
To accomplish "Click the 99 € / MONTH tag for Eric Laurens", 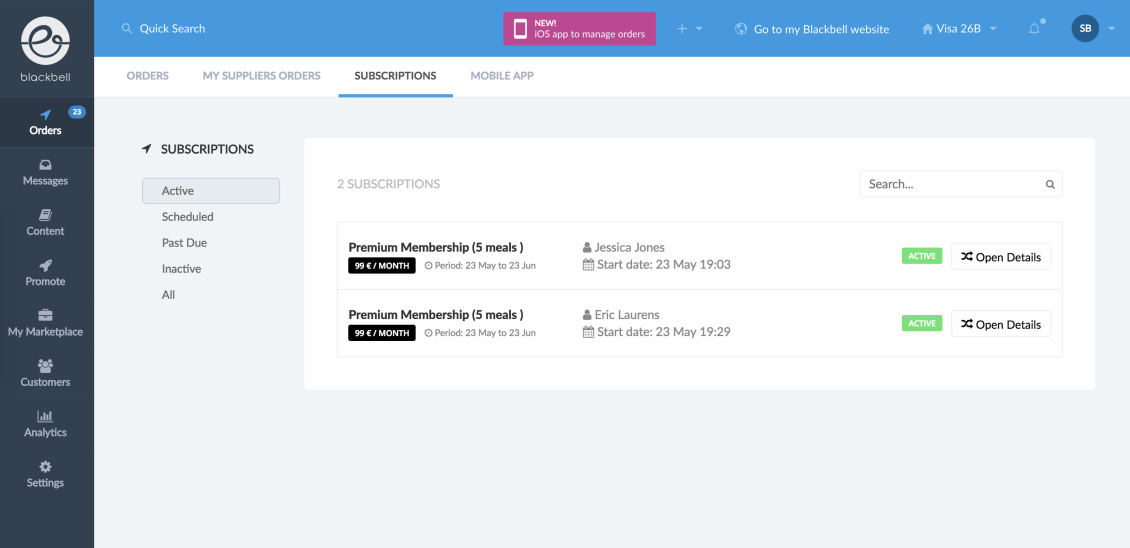I will (x=382, y=333).
